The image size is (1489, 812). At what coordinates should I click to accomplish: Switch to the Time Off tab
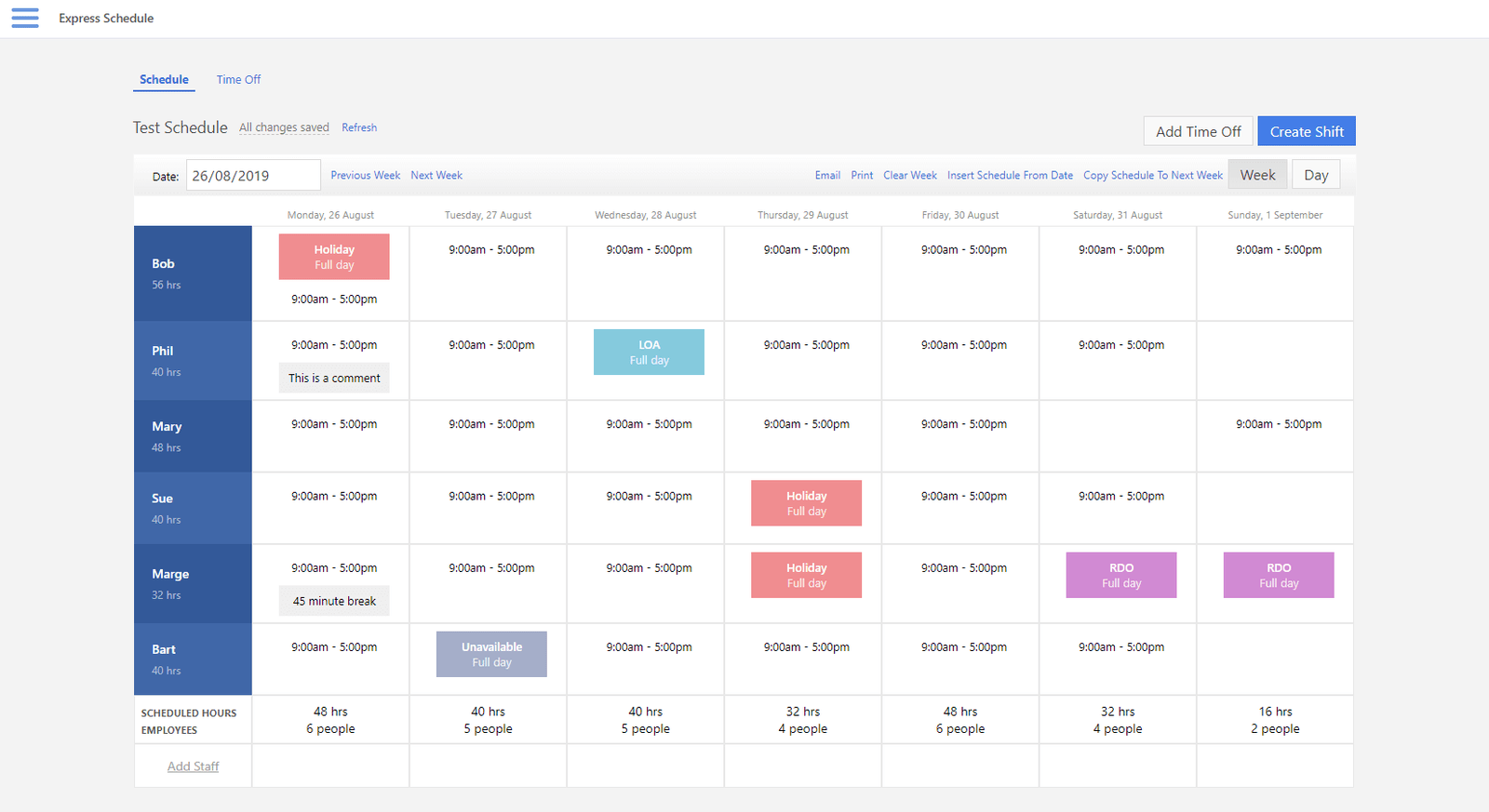click(238, 80)
